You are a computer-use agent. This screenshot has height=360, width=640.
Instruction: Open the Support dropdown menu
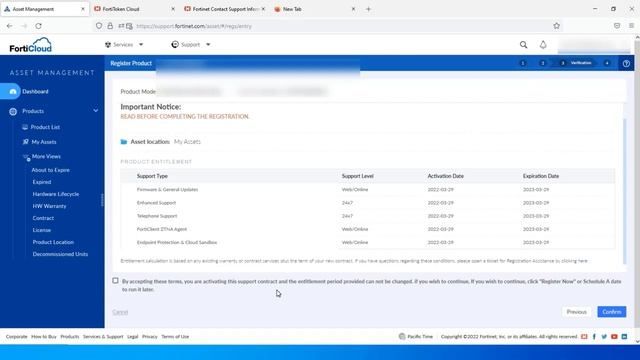[x=191, y=44]
